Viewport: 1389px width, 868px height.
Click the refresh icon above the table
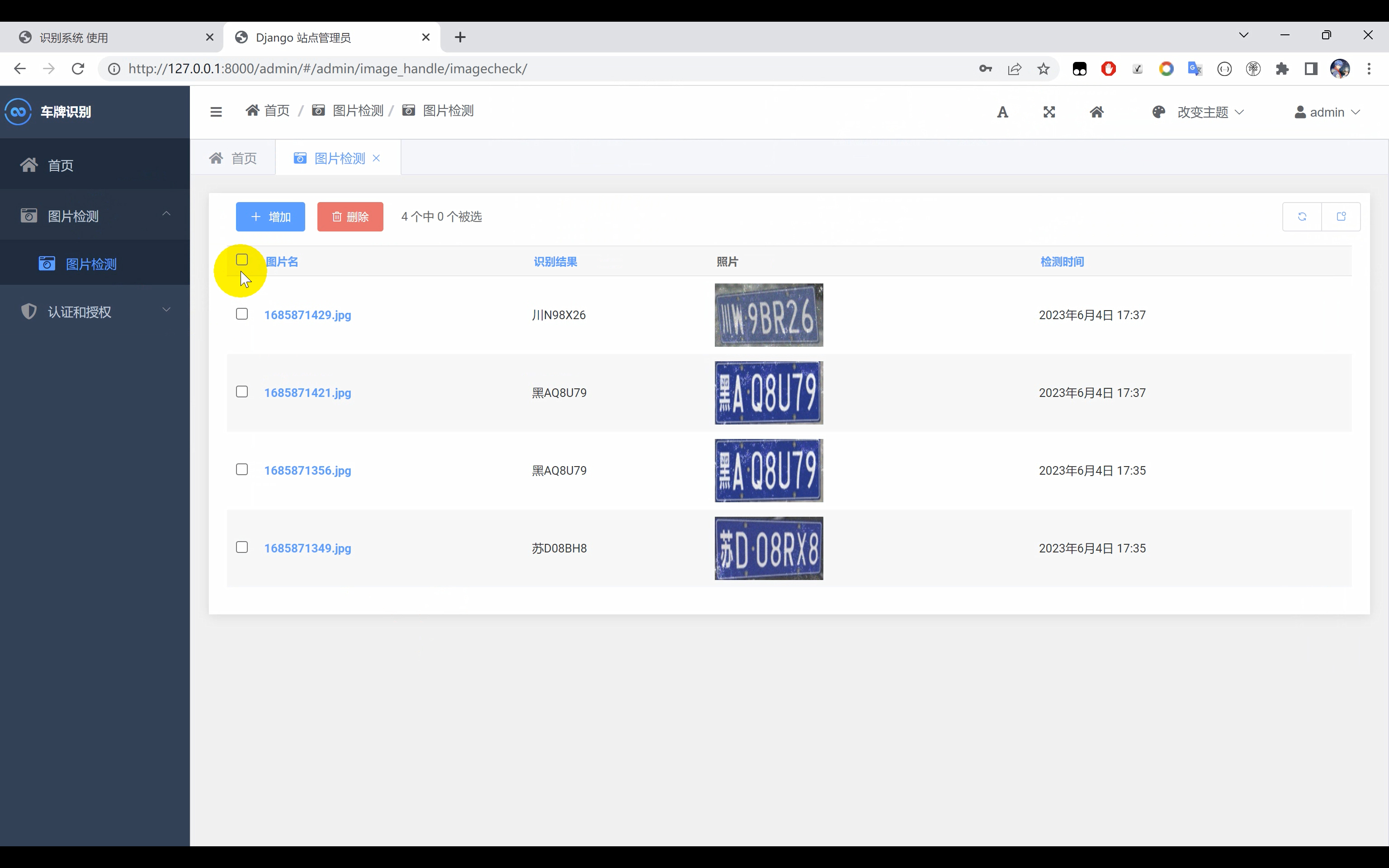pyautogui.click(x=1302, y=217)
